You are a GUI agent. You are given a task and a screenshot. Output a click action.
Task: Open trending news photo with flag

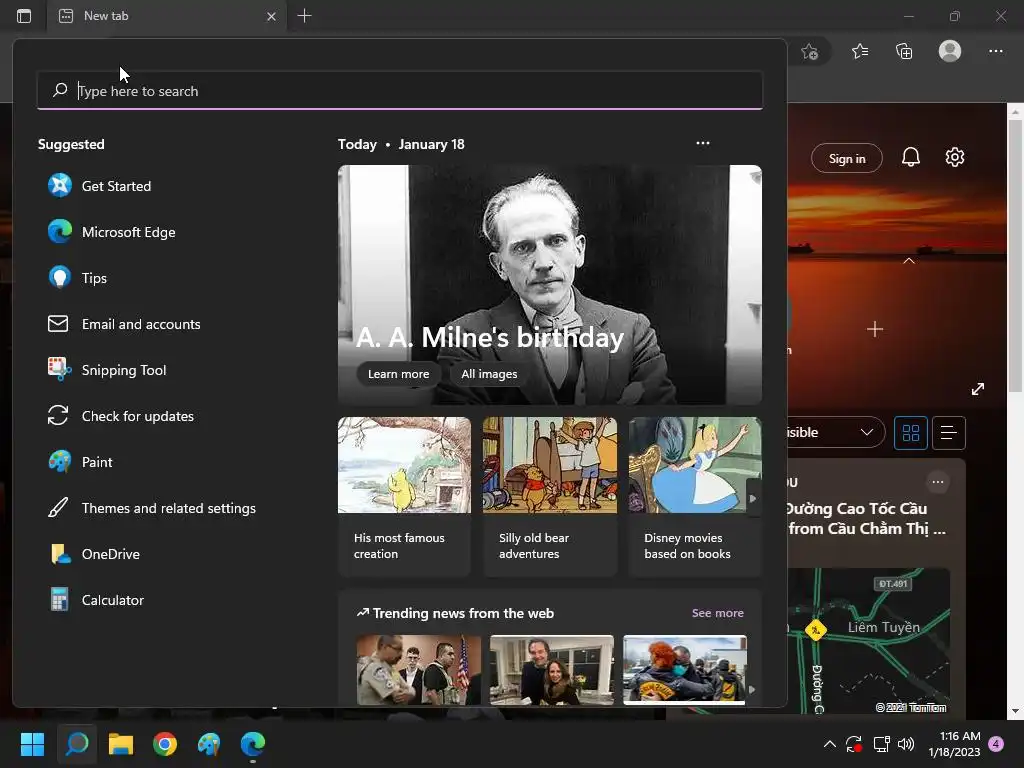[x=419, y=670]
